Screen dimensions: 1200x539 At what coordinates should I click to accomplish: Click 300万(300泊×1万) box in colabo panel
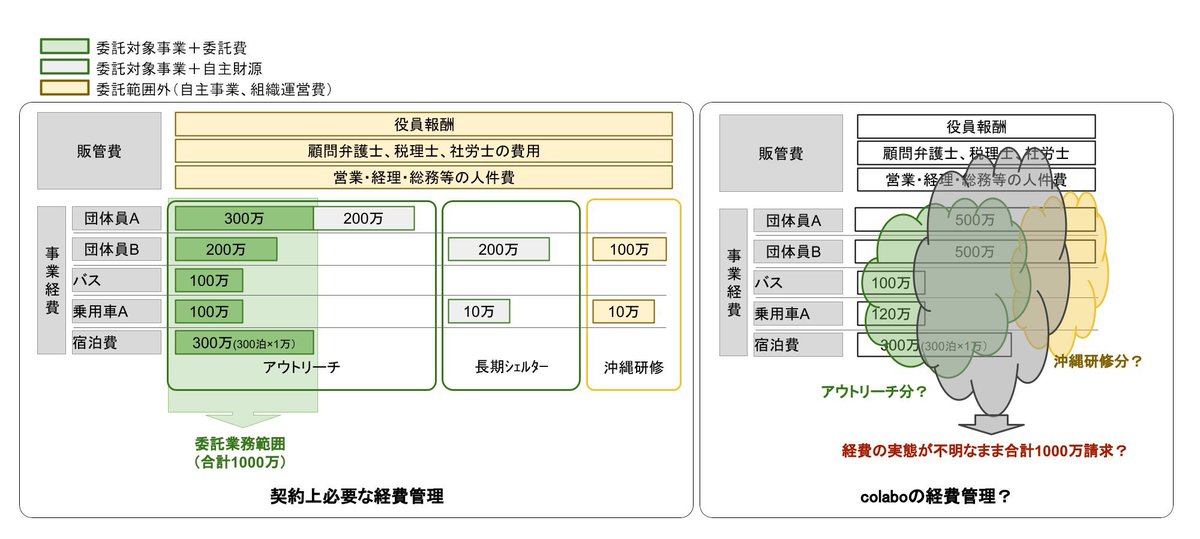[x=934, y=345]
